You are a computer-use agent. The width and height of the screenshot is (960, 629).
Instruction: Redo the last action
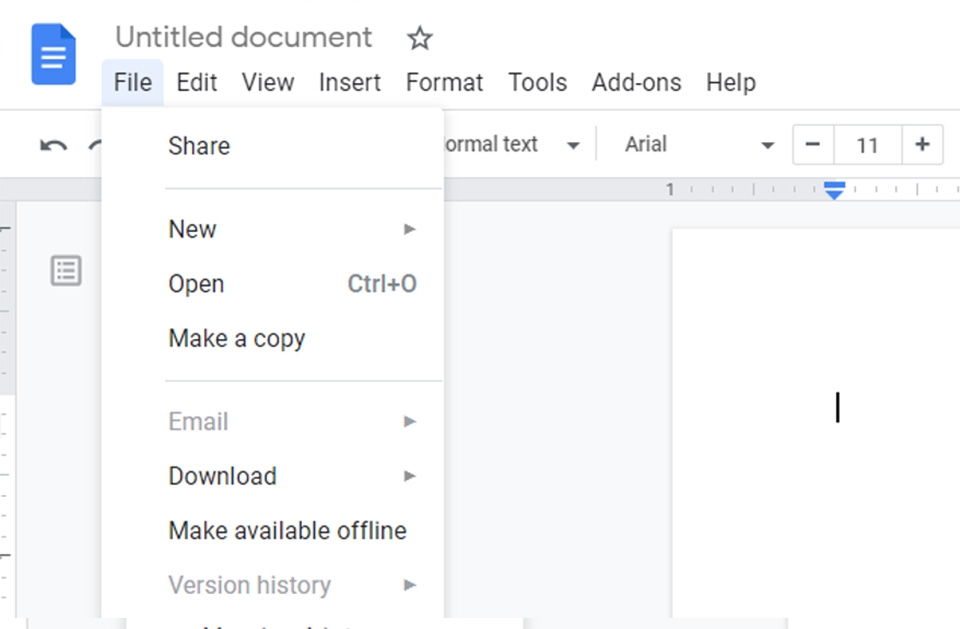[95, 144]
